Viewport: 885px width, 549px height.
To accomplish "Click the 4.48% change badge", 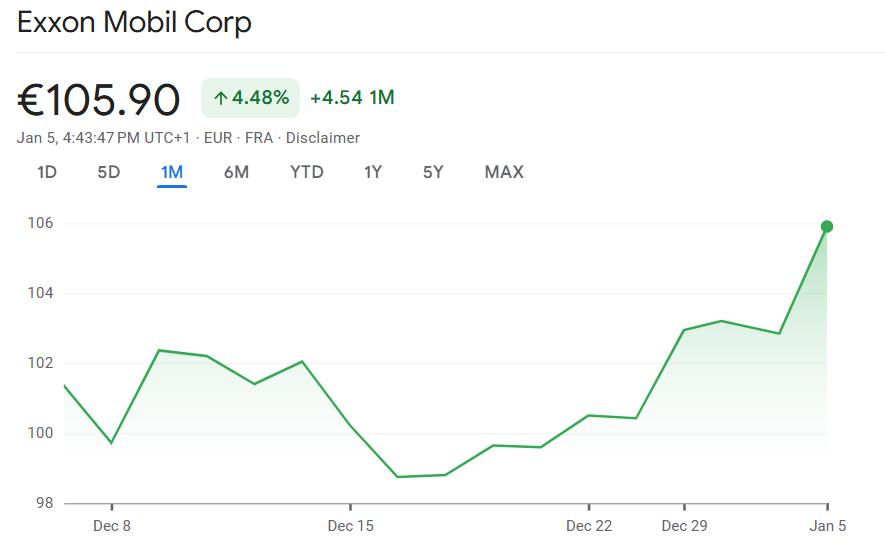I will 251,98.
